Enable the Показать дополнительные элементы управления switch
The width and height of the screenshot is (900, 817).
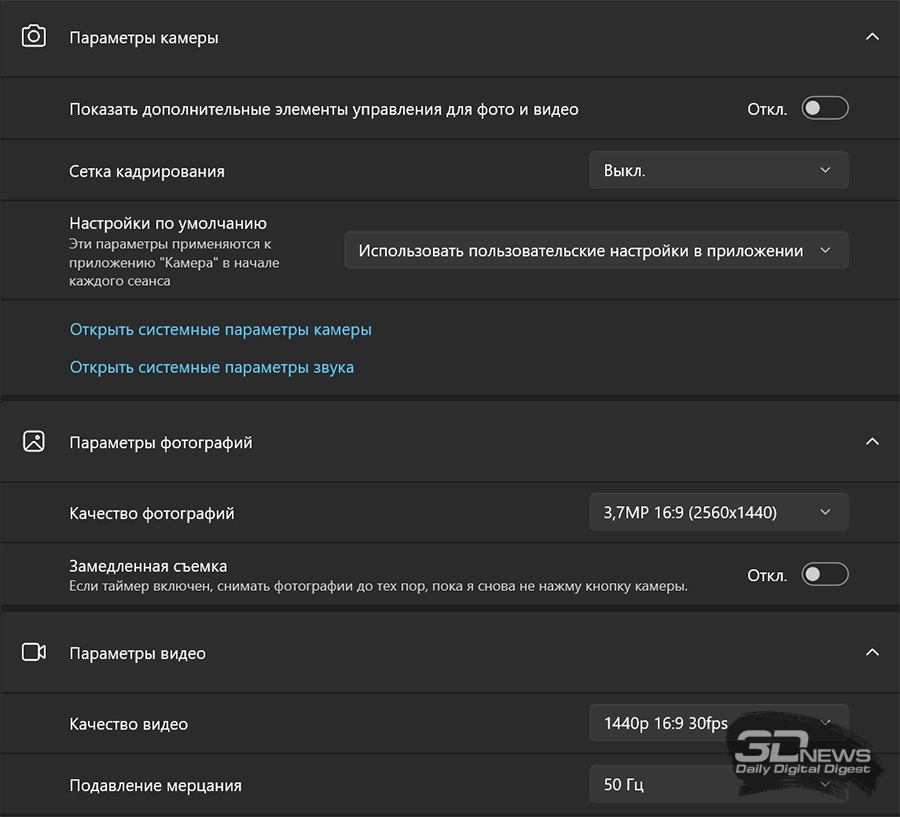pos(825,109)
